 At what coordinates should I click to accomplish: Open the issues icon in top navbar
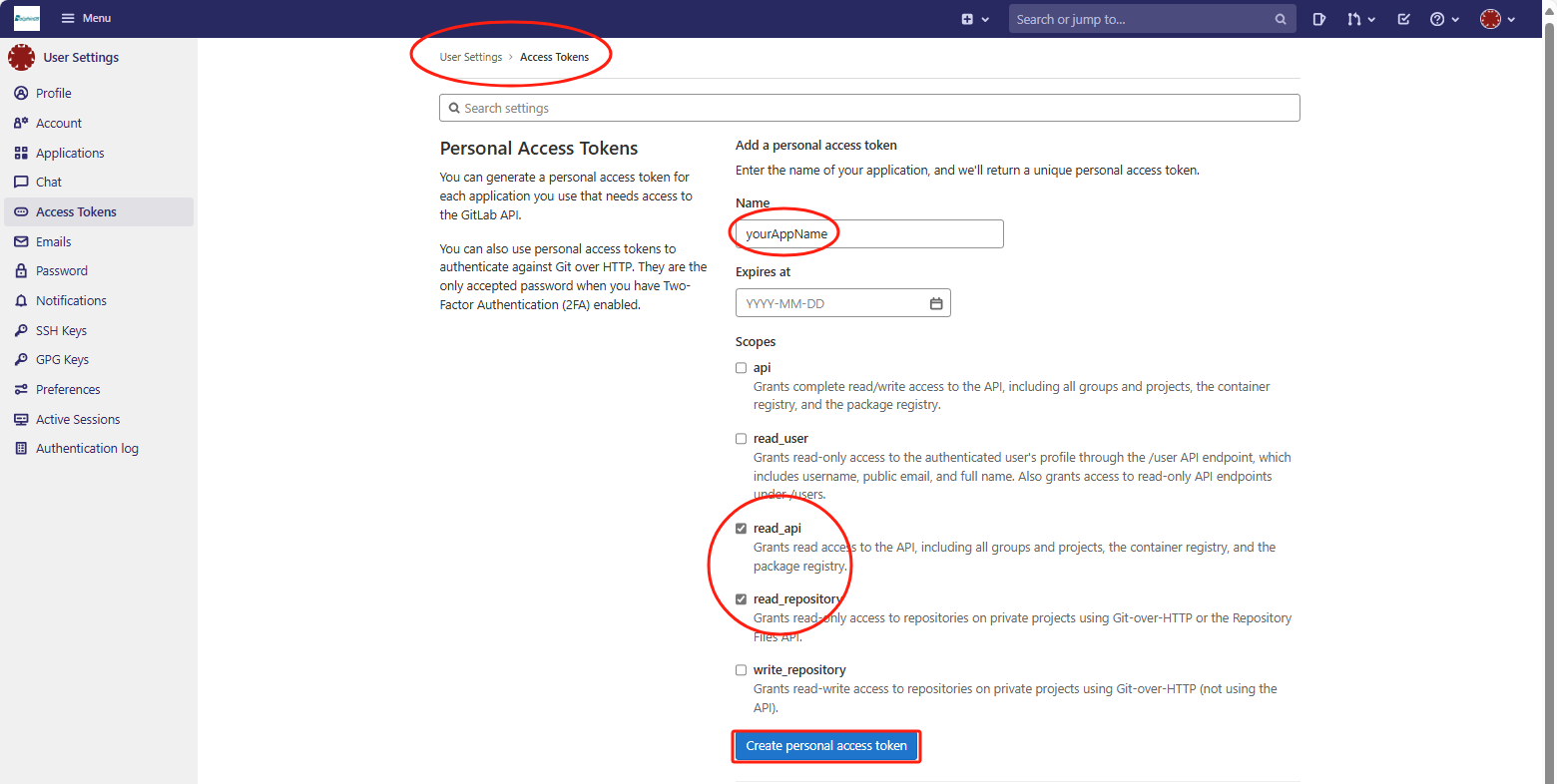coord(1318,19)
